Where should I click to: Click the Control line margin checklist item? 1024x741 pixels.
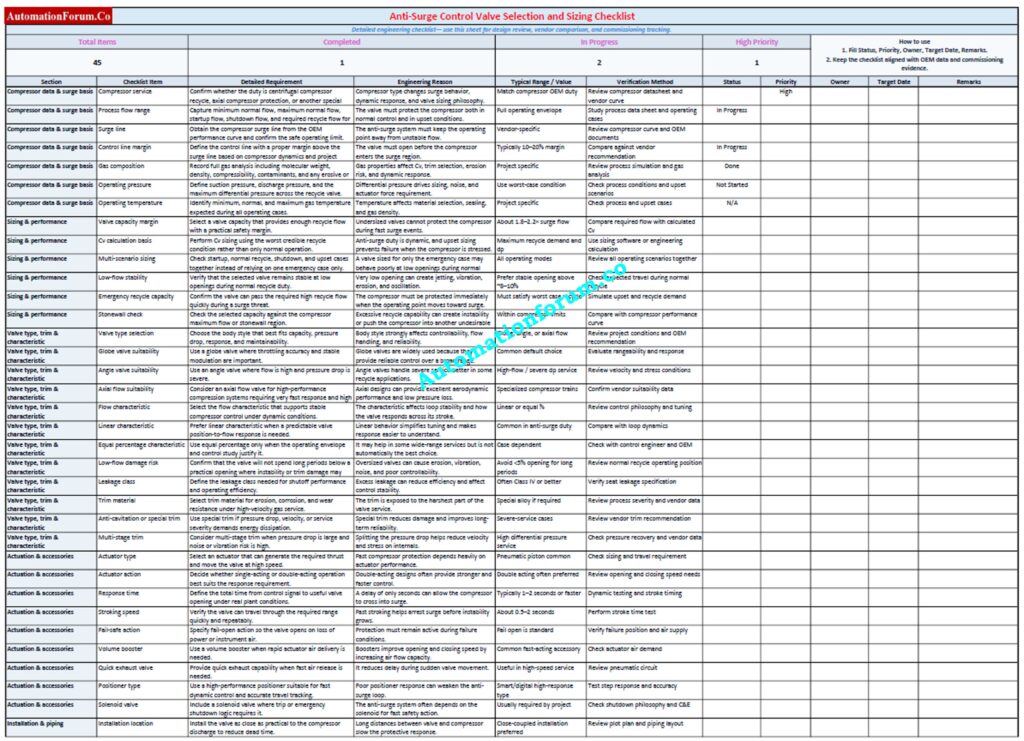pos(142,151)
